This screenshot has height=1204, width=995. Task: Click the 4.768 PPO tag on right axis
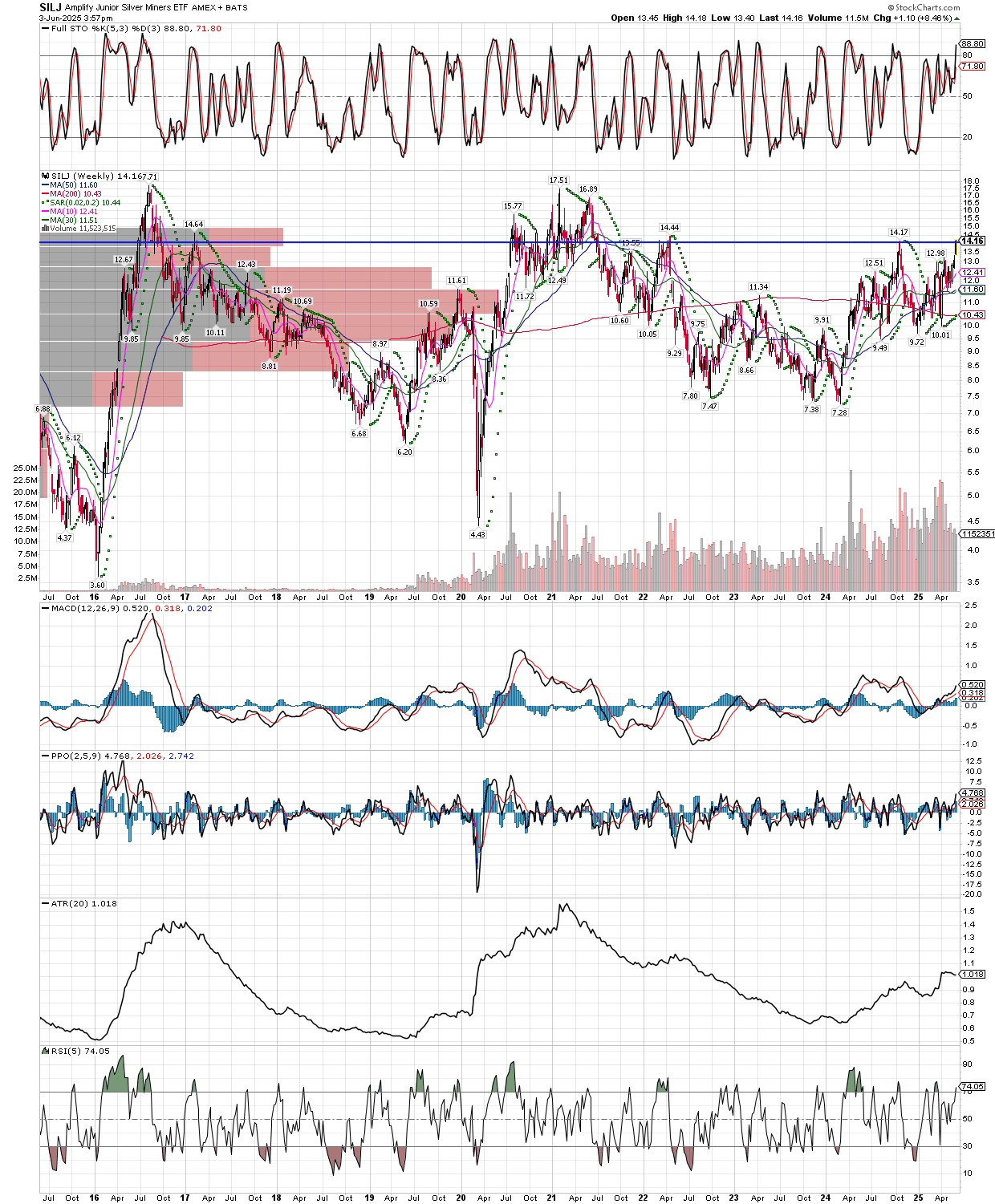click(x=972, y=793)
